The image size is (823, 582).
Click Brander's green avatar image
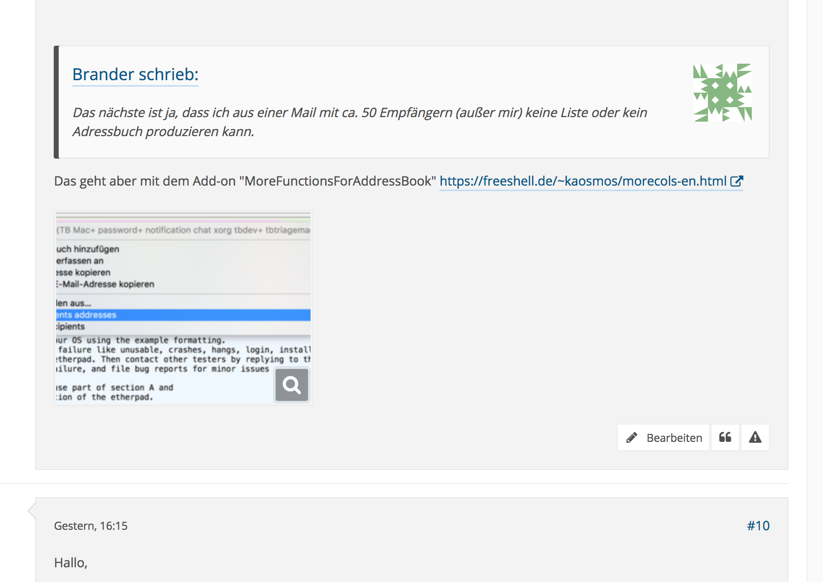[722, 93]
